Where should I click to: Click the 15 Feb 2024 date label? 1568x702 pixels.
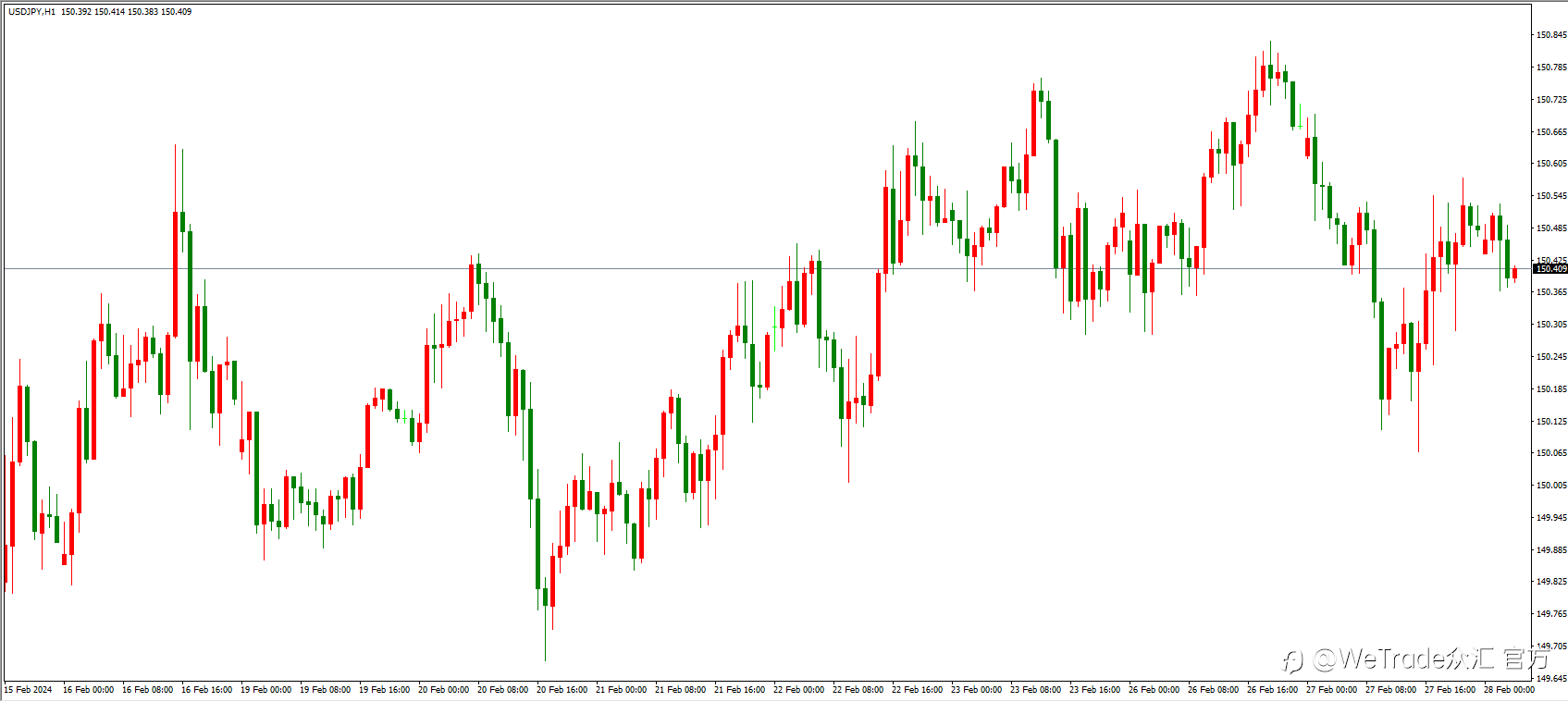pos(29,690)
